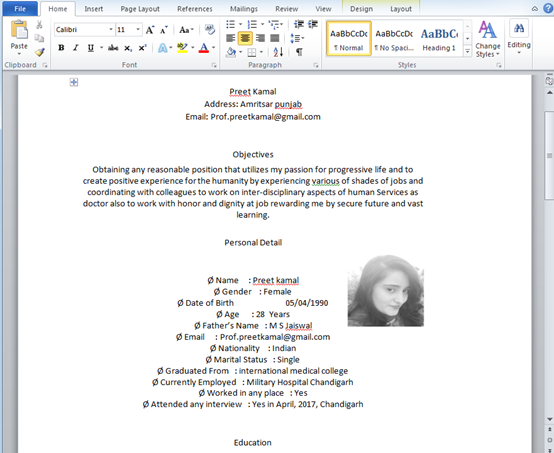
Task: Expand the Styles gallery More arrow
Action: (x=467, y=52)
